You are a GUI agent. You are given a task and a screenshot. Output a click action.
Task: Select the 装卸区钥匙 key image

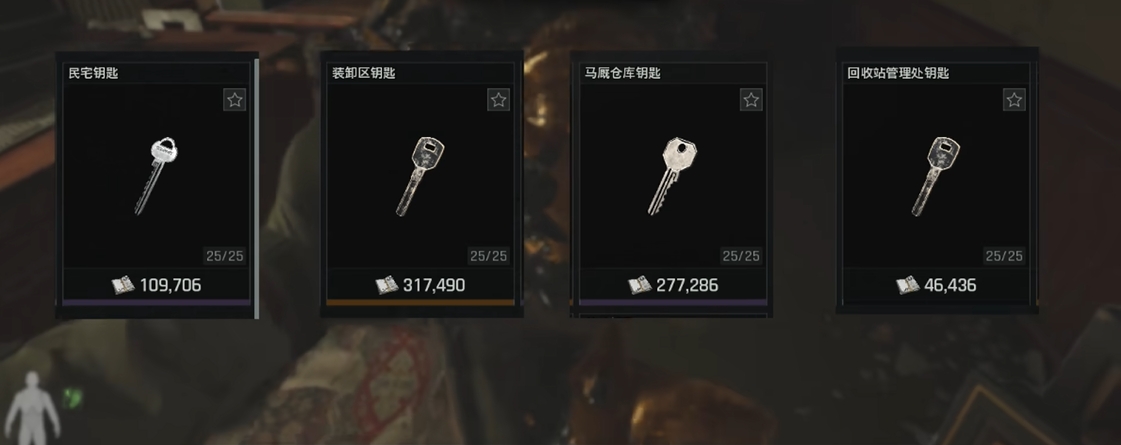420,175
